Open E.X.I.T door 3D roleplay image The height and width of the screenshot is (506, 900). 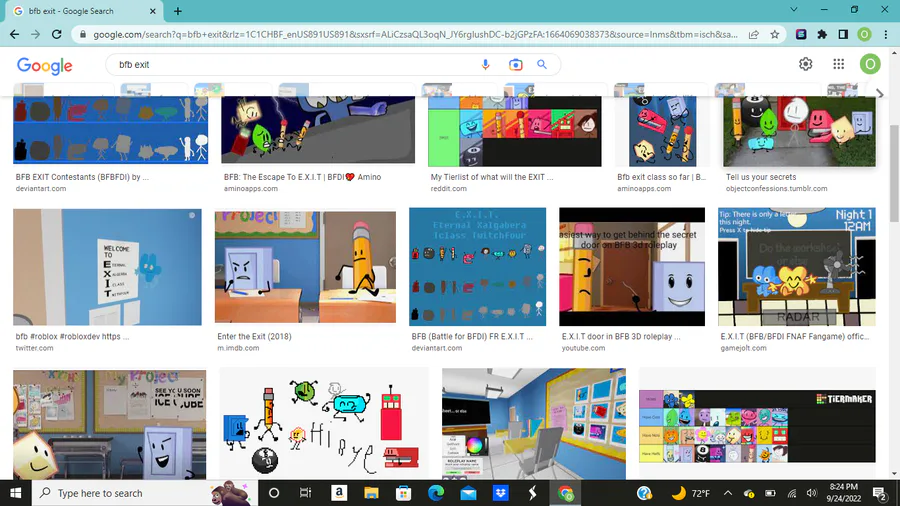[x=632, y=267]
